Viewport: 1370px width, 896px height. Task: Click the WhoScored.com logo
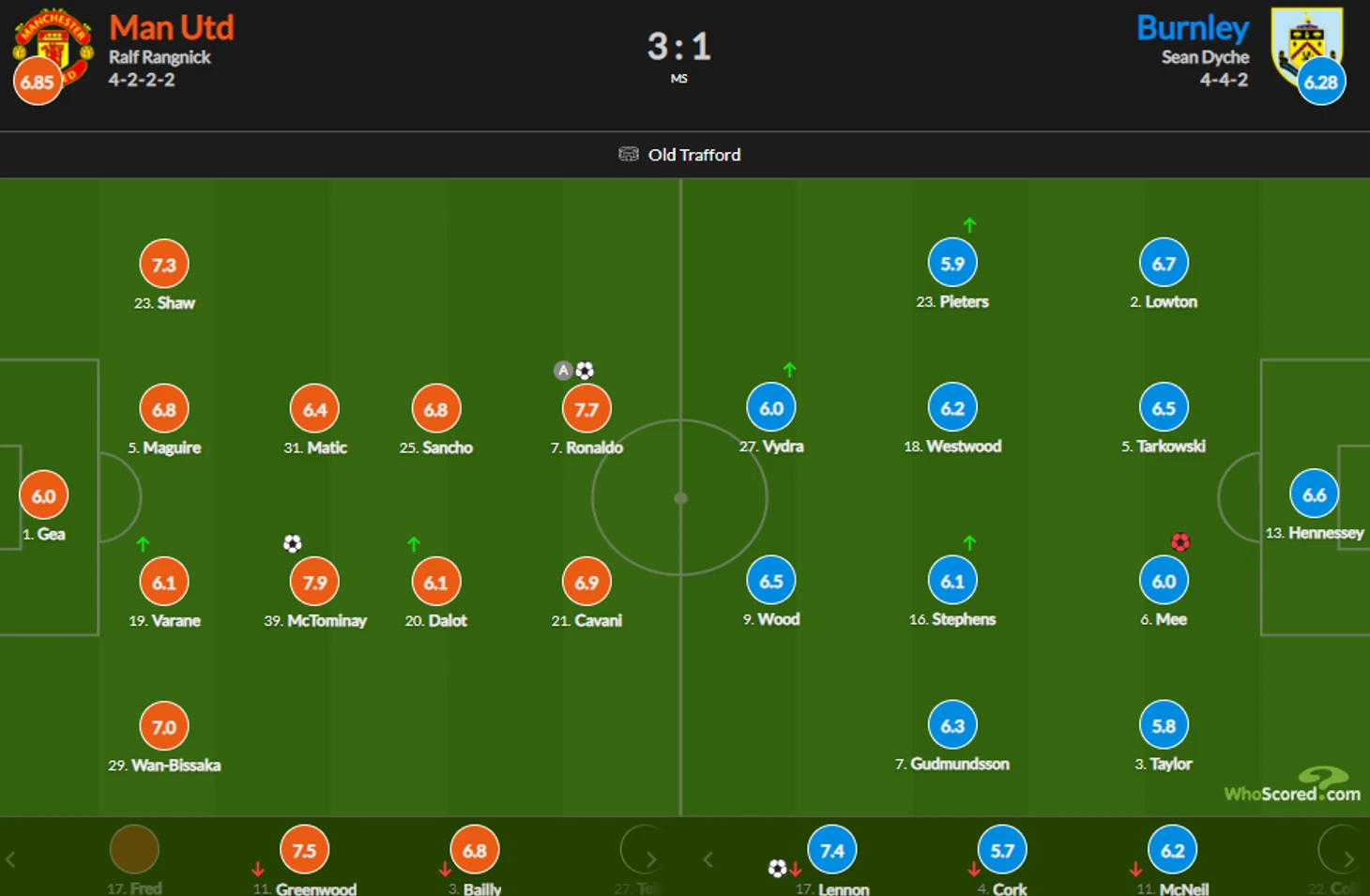[1292, 786]
